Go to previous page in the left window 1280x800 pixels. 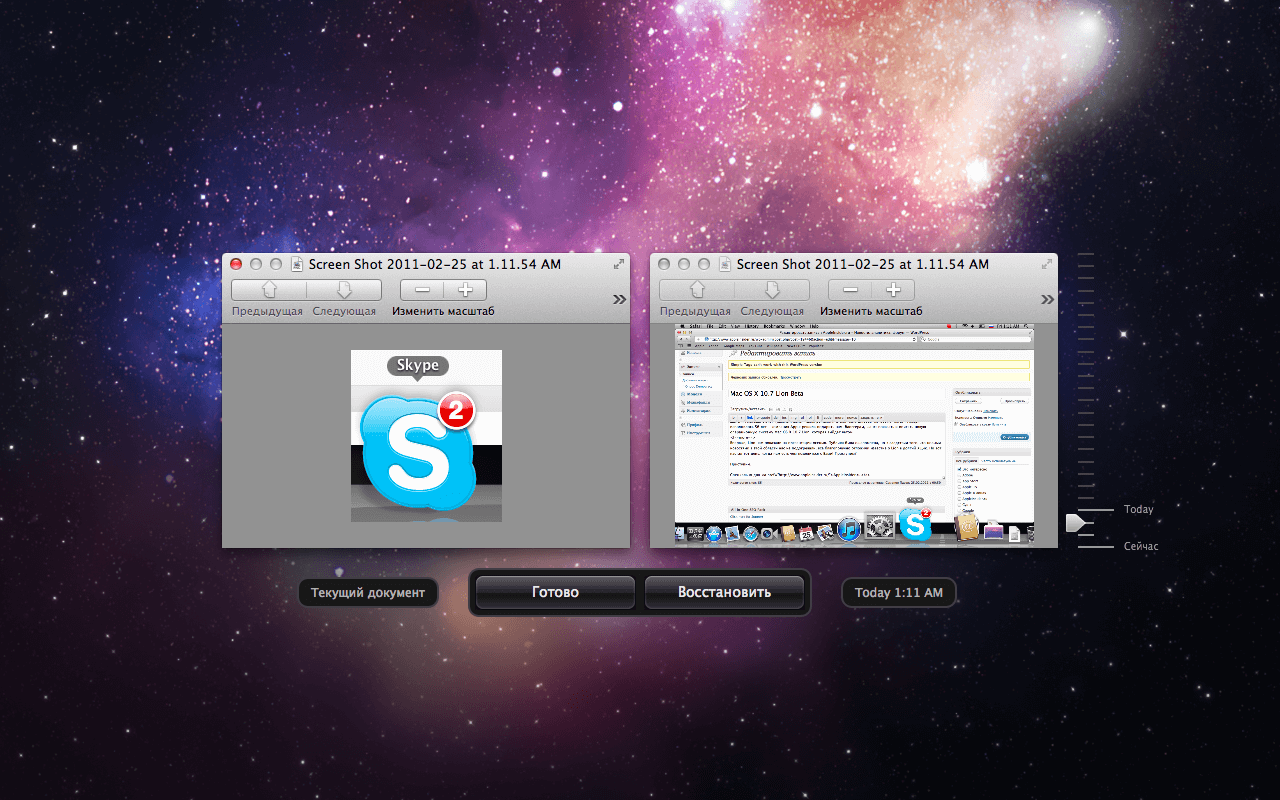point(269,290)
